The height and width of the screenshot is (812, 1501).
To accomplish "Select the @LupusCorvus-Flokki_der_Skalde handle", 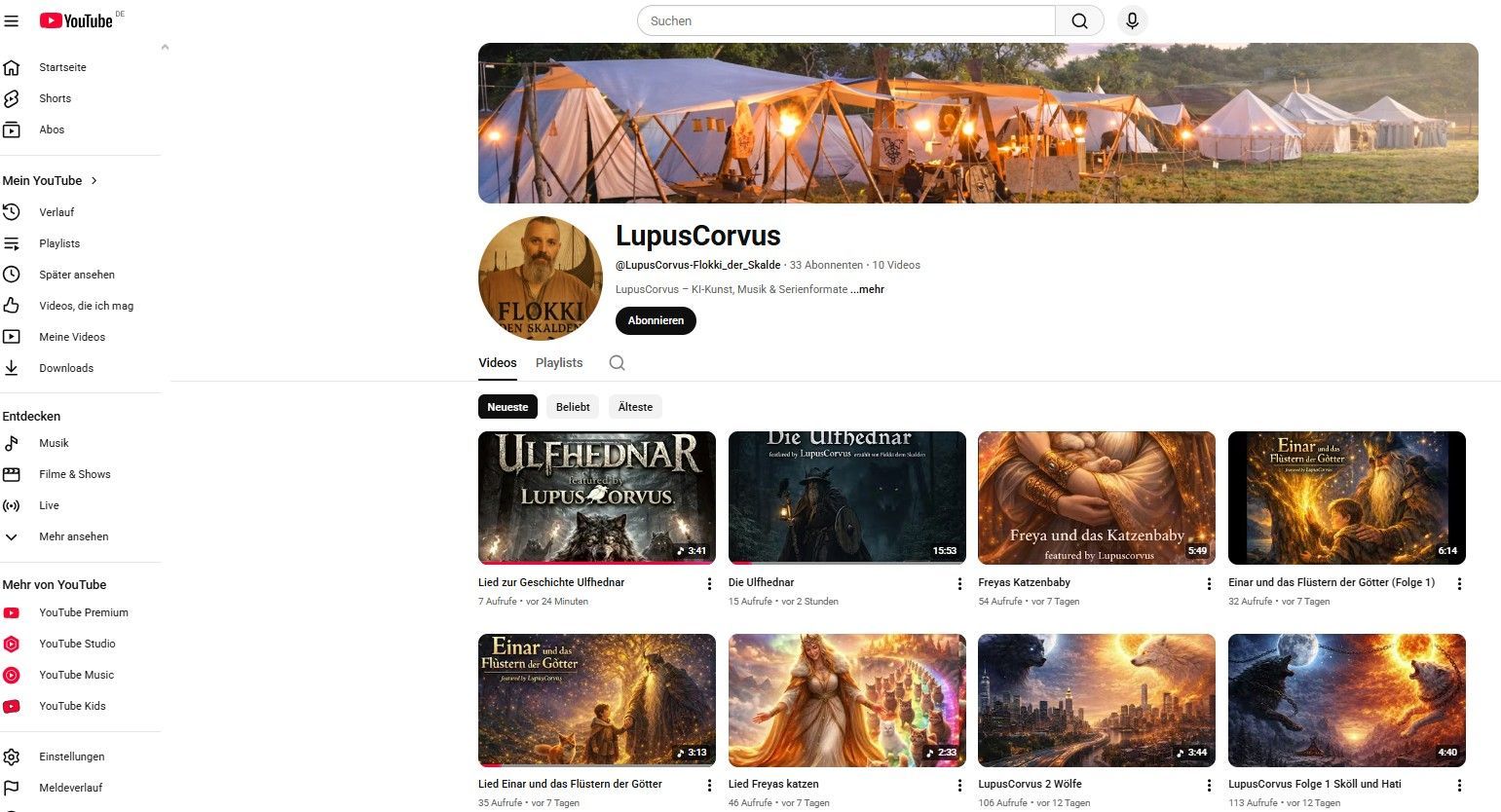I will 698,265.
